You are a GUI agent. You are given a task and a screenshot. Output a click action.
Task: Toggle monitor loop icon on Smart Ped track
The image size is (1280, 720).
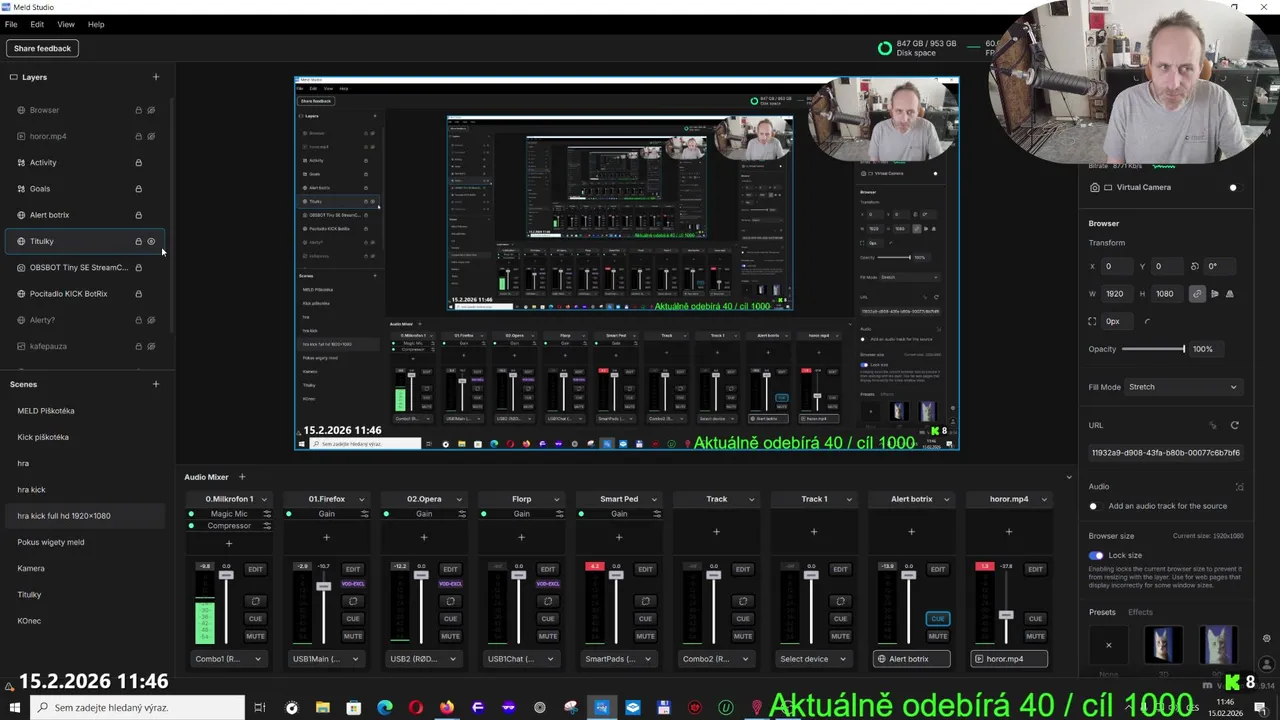point(645,601)
